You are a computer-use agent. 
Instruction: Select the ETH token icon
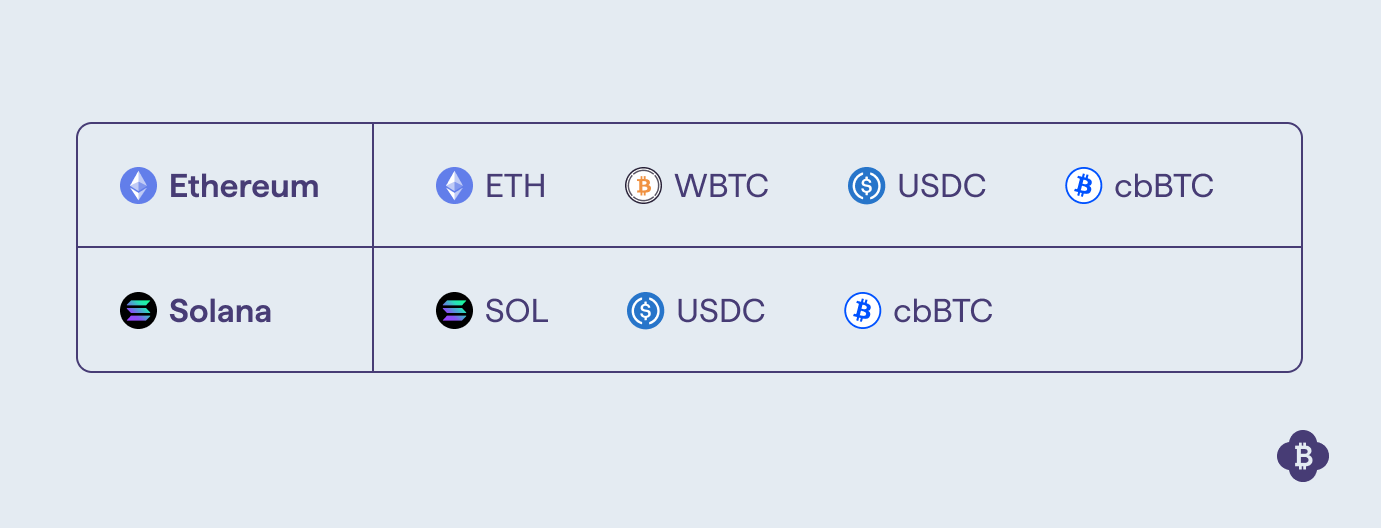[x=455, y=186]
